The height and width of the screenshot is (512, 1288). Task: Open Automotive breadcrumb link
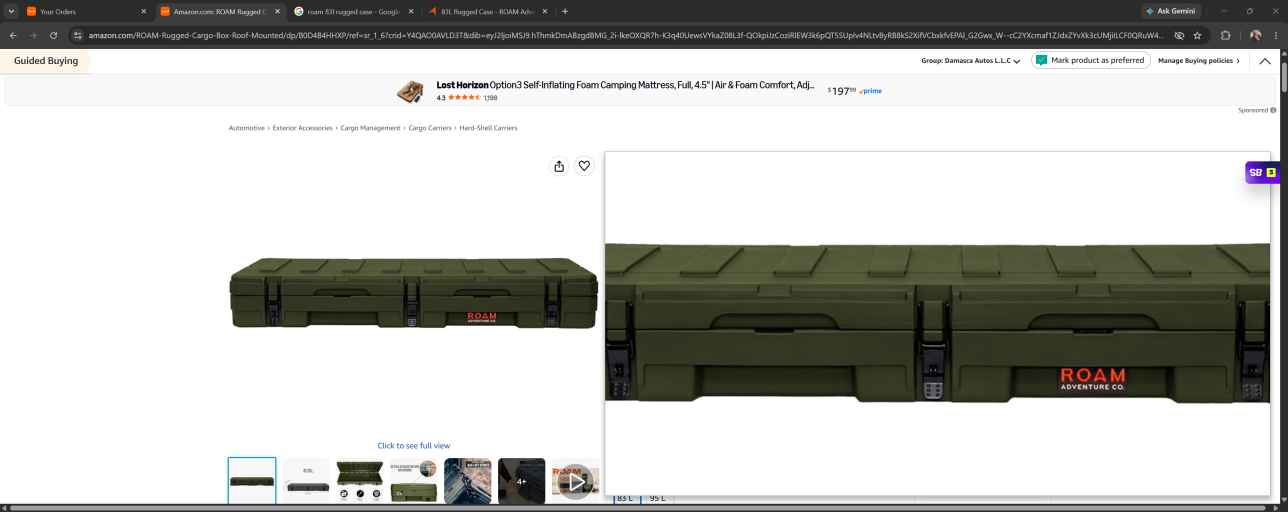247,128
